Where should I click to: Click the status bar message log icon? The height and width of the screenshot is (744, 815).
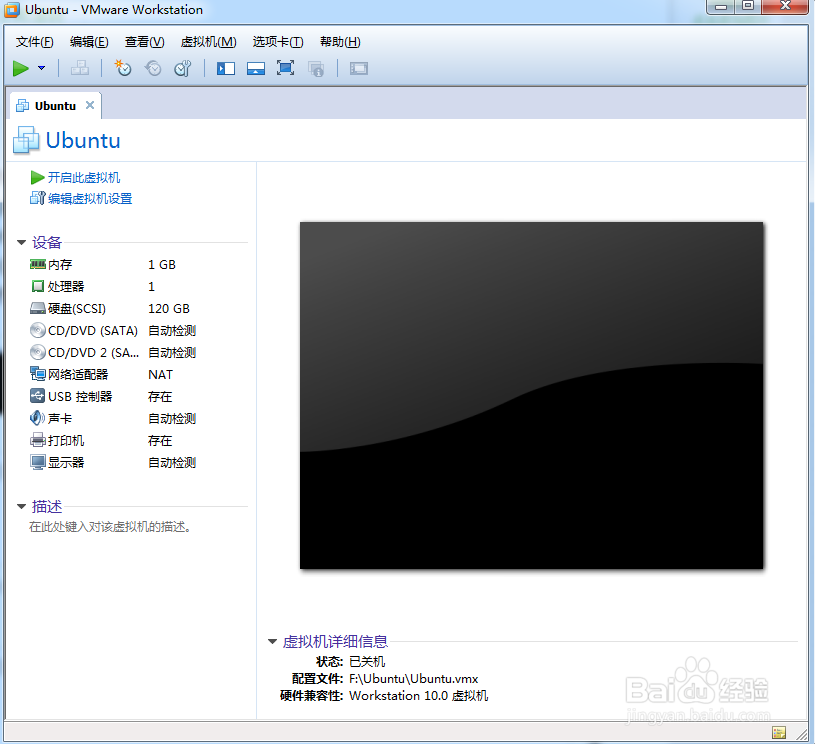779,732
